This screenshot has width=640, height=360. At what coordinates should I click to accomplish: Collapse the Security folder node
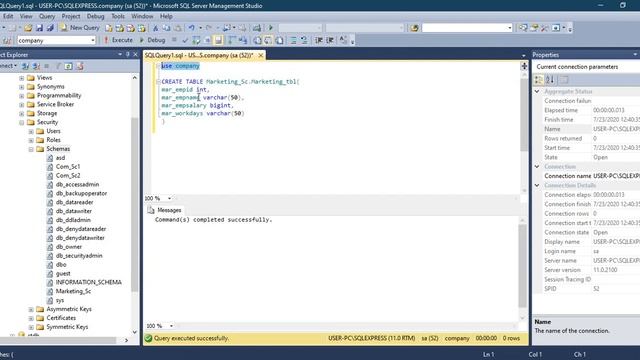22,122
